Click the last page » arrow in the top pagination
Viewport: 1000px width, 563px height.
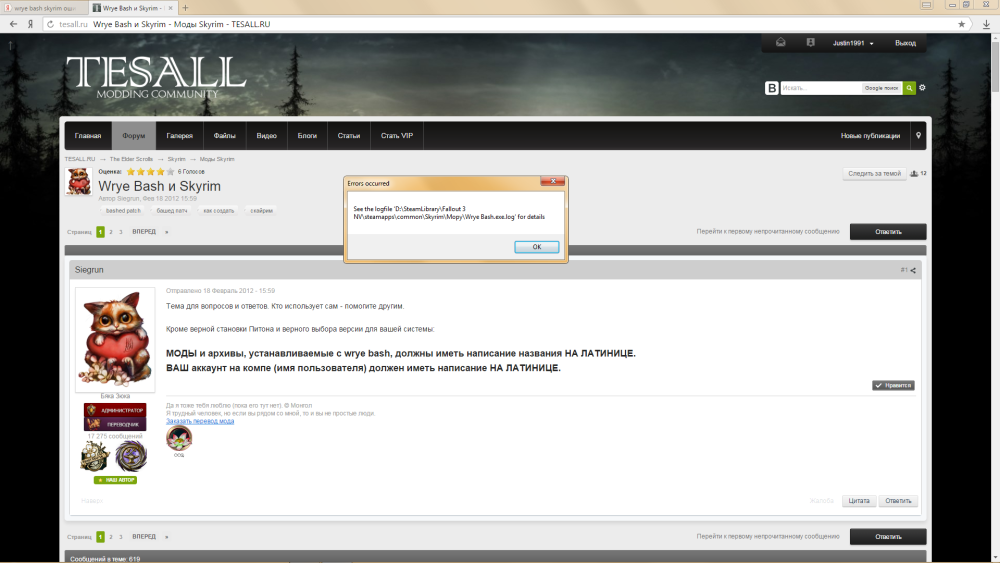click(x=166, y=232)
